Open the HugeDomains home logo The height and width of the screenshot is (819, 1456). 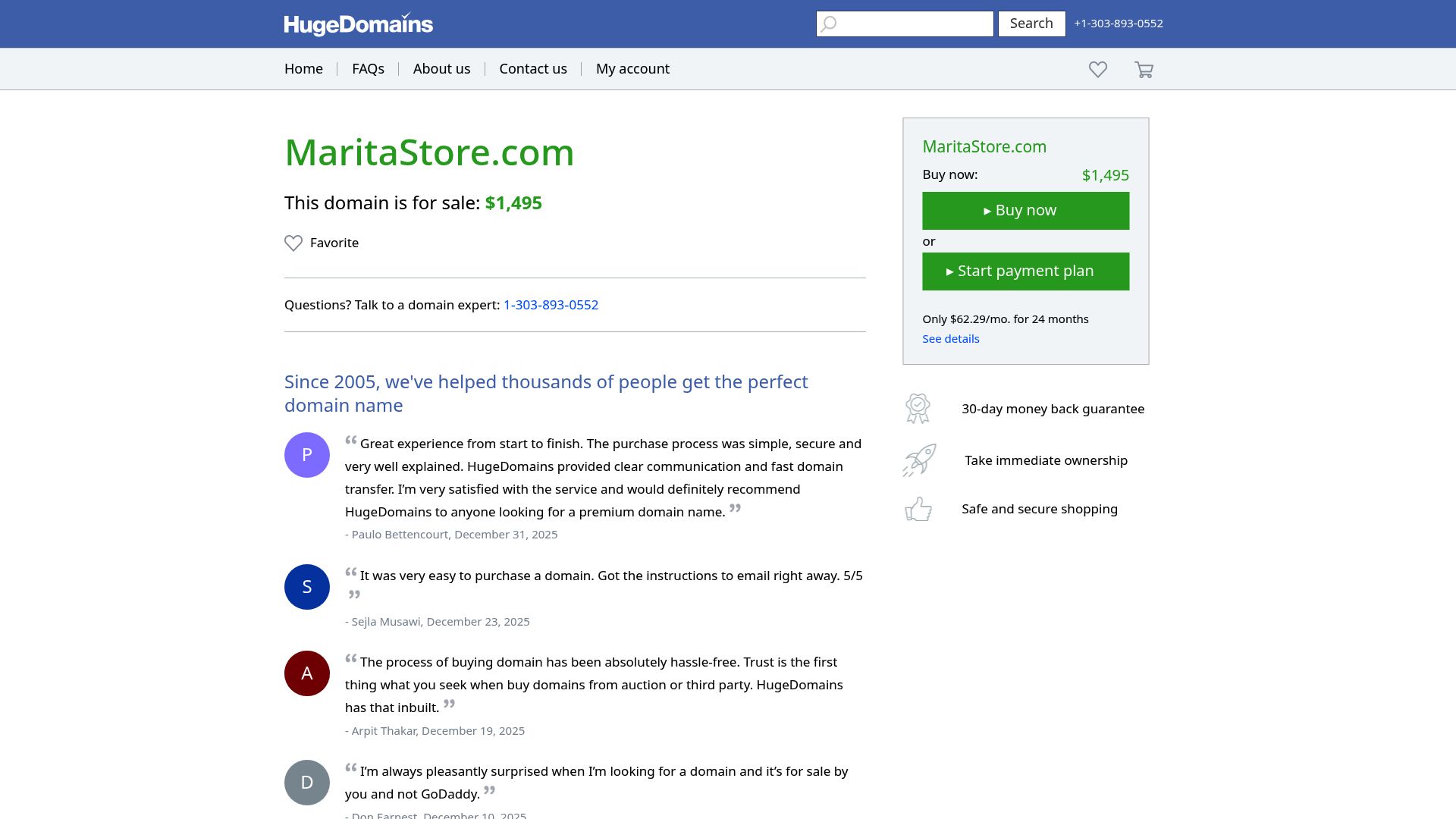(x=357, y=24)
